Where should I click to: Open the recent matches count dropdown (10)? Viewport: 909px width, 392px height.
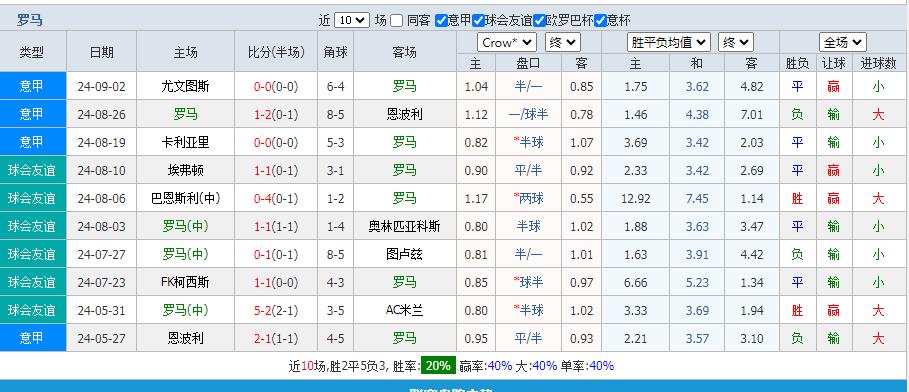pos(352,20)
